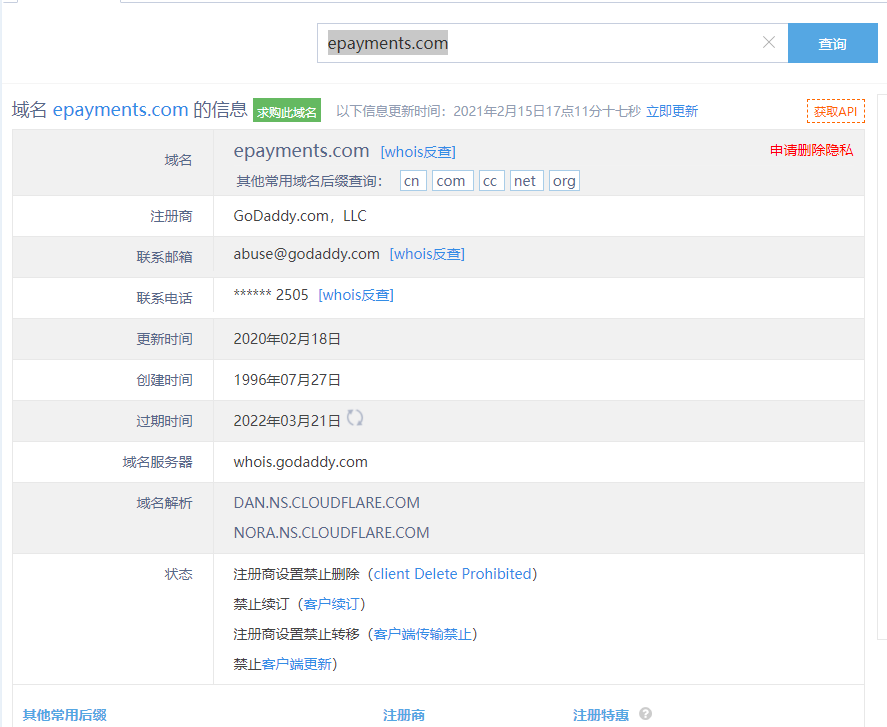
Task: Select the com domain suffix option
Action: [x=451, y=181]
